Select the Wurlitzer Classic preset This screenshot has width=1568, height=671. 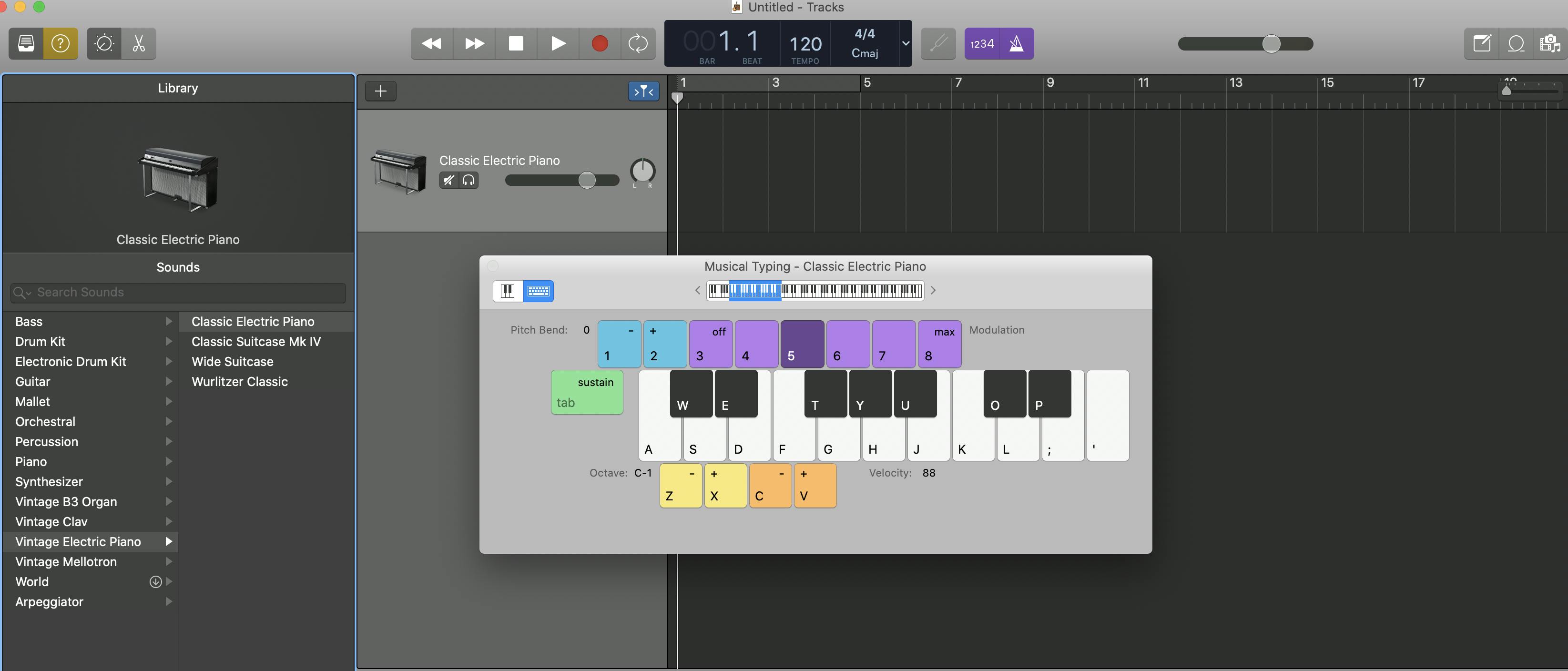coord(240,382)
